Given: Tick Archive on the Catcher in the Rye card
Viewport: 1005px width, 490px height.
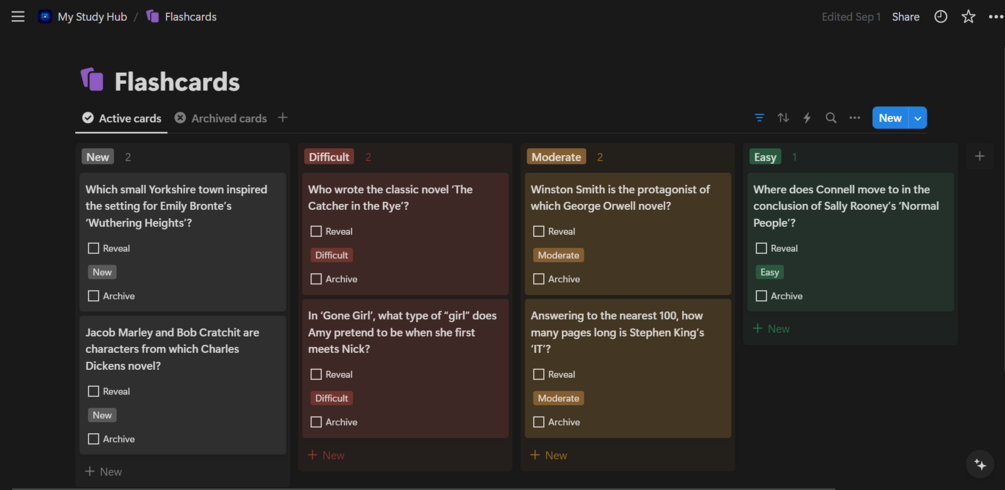Looking at the screenshot, I should click(x=316, y=279).
